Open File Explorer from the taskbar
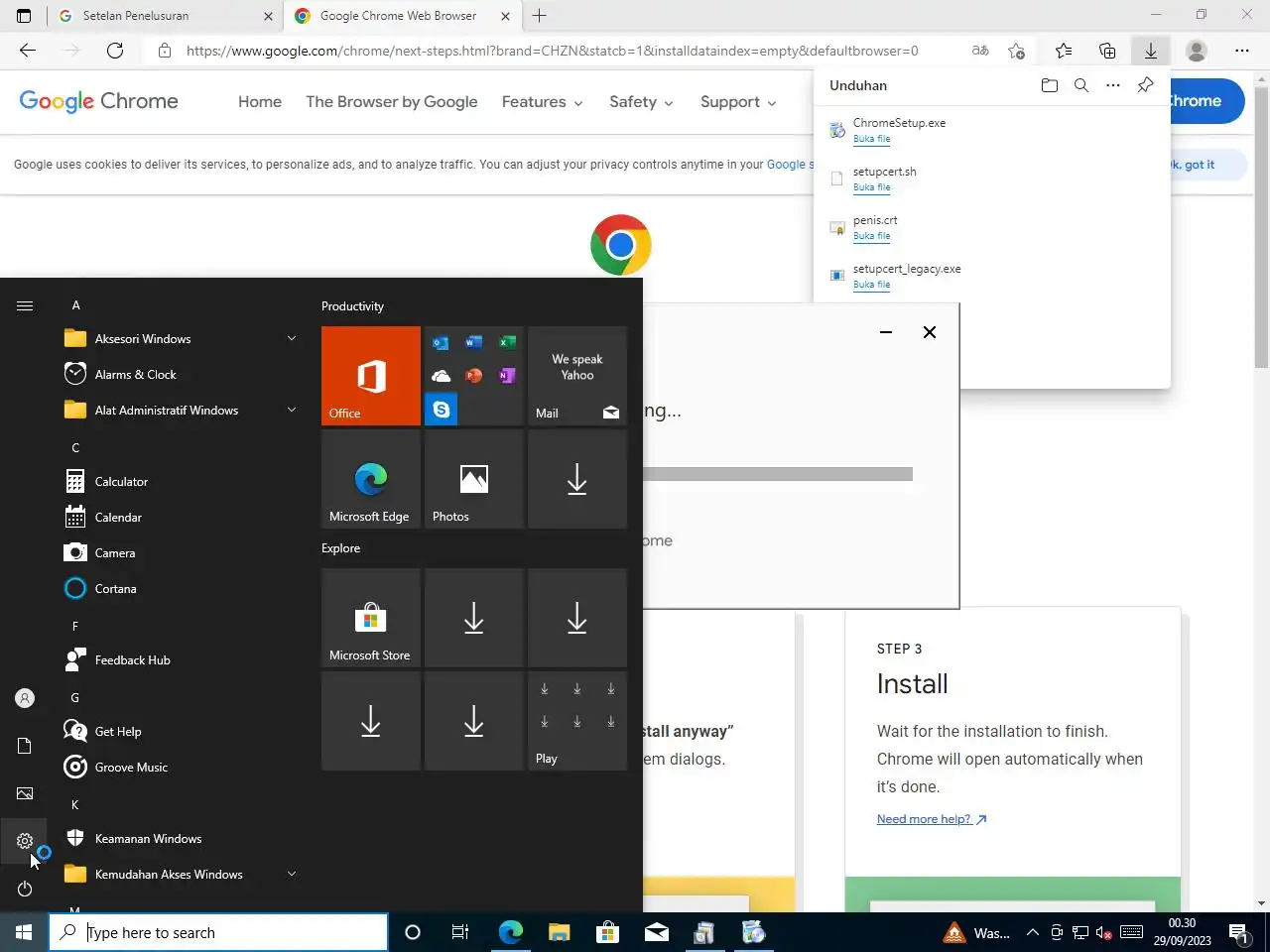Image resolution: width=1270 pixels, height=952 pixels. click(560, 932)
